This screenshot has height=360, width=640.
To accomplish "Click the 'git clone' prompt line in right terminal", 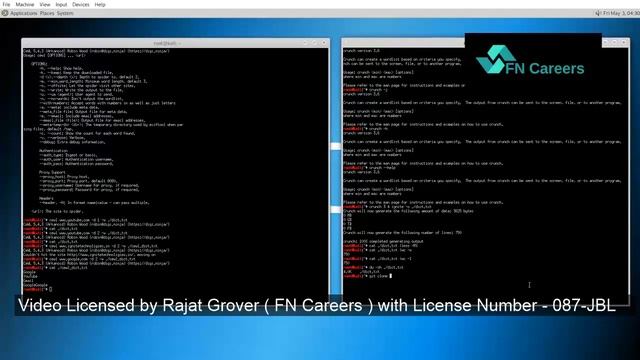I will pos(368,276).
